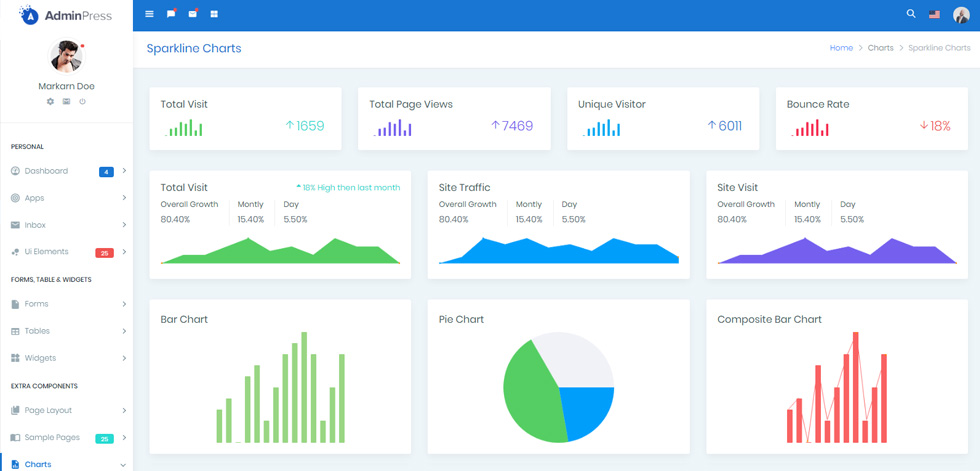
Task: Expand the Inbox menu chevron
Action: [124, 224]
